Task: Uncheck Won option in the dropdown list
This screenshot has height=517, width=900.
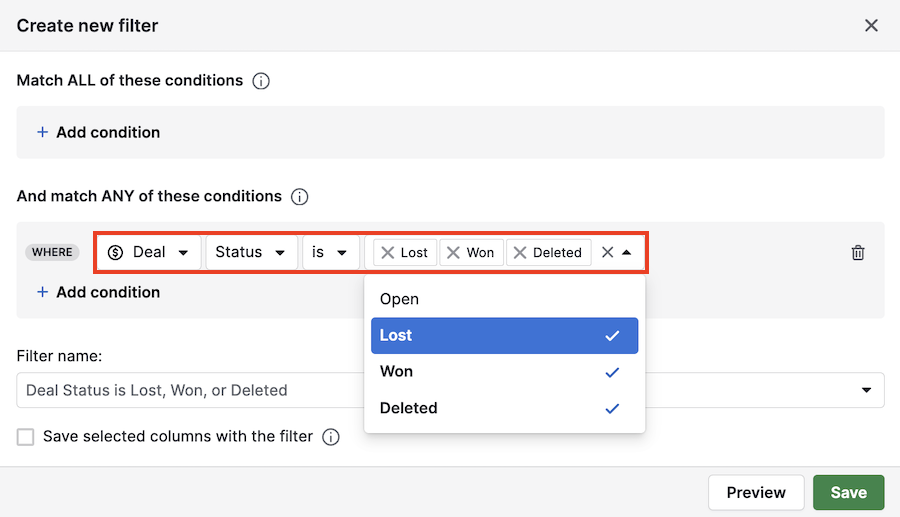Action: (504, 372)
